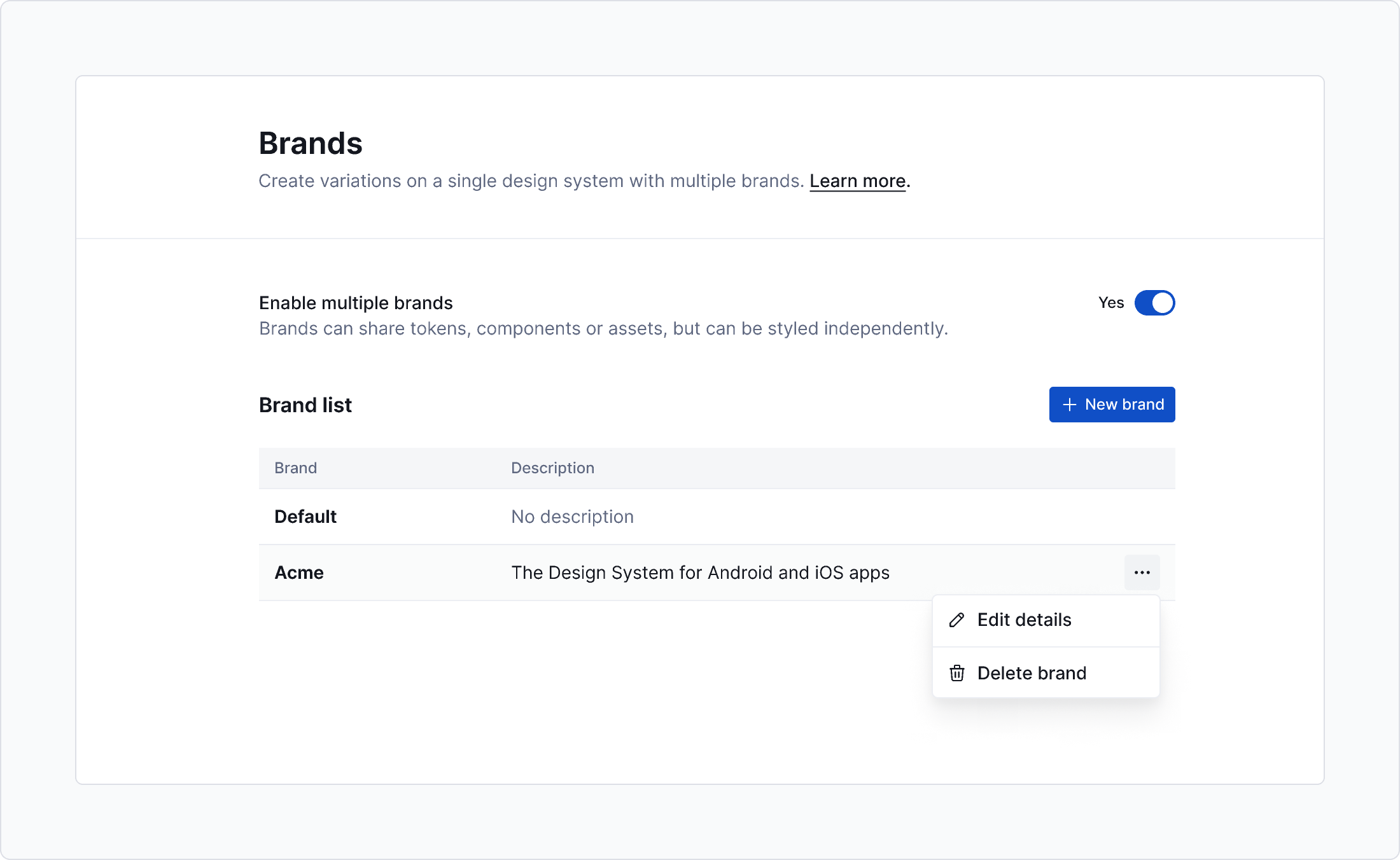
Task: Choose Edit details from the context menu
Action: coord(1023,620)
